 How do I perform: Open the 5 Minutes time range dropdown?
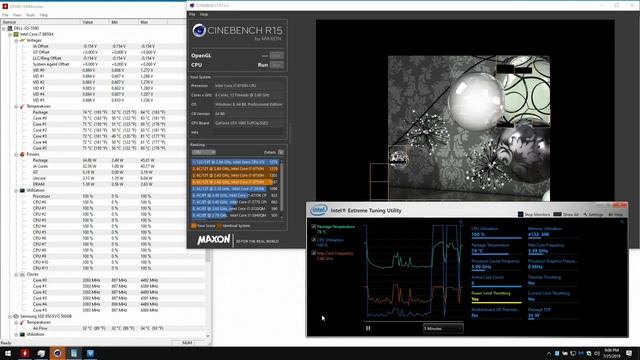tap(443, 328)
